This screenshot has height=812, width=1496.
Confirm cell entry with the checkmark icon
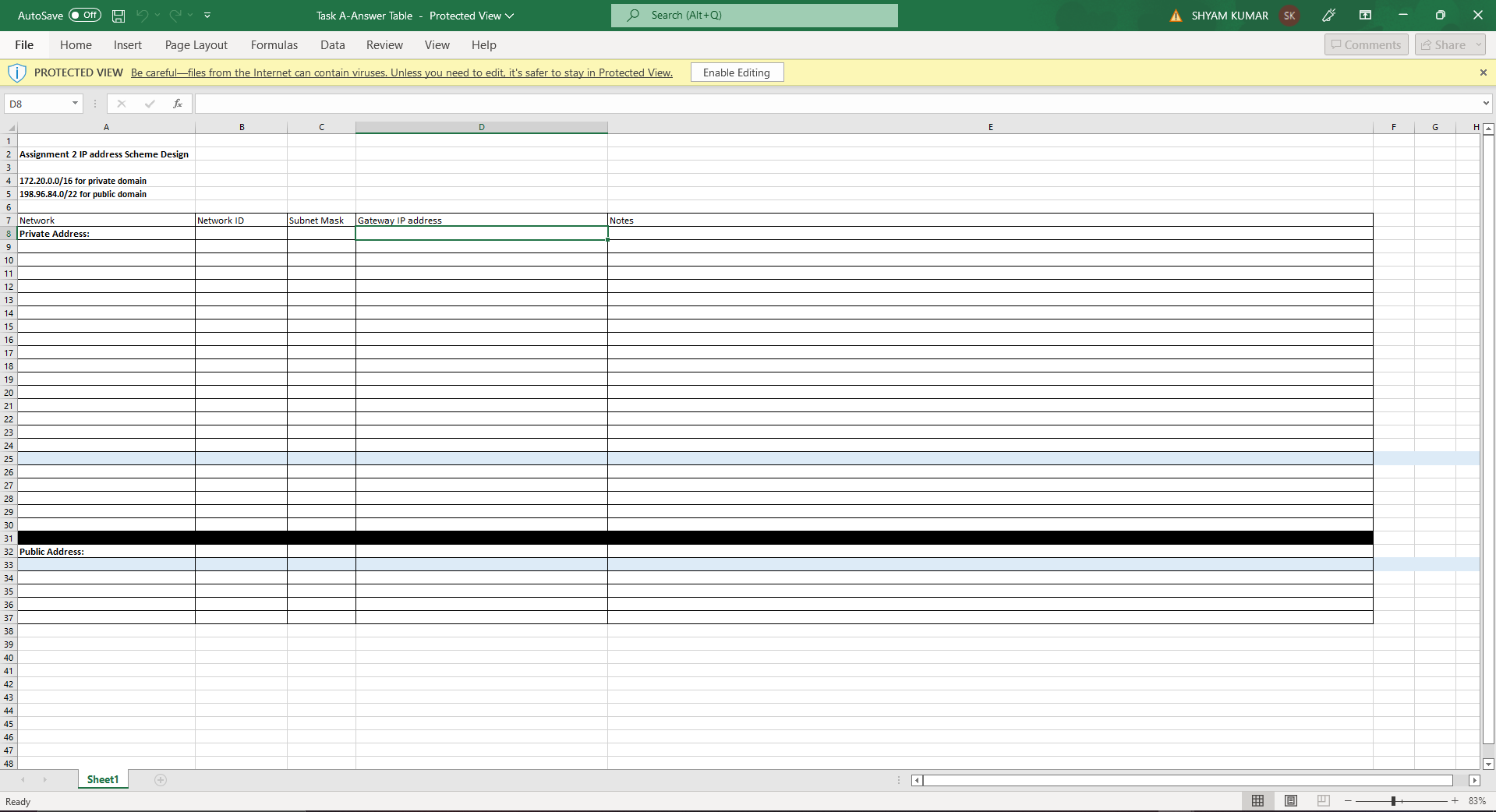click(150, 104)
